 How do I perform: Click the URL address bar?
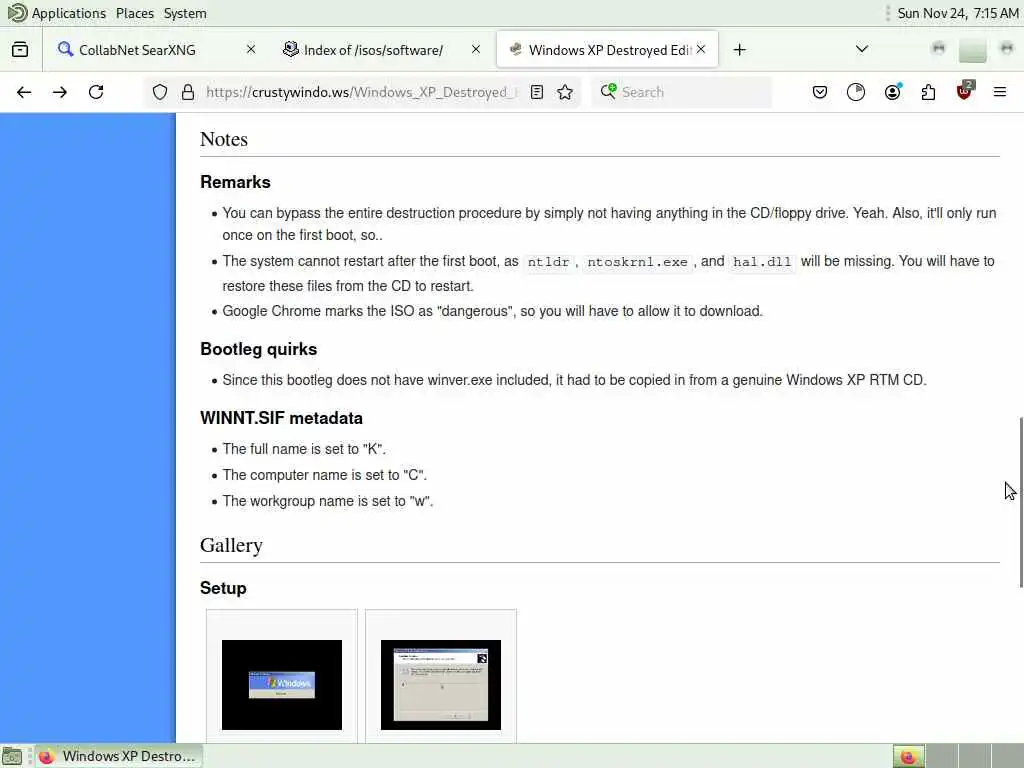360,92
